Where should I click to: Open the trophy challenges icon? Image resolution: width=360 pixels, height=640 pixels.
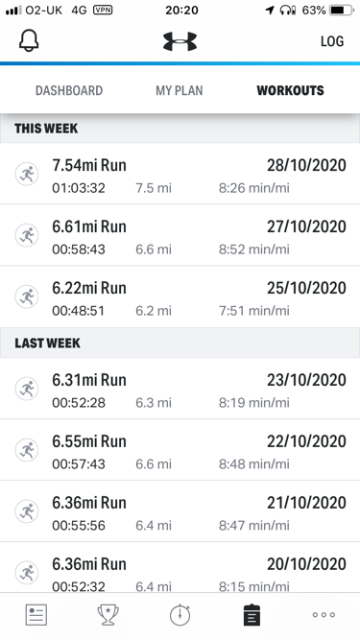point(108,615)
